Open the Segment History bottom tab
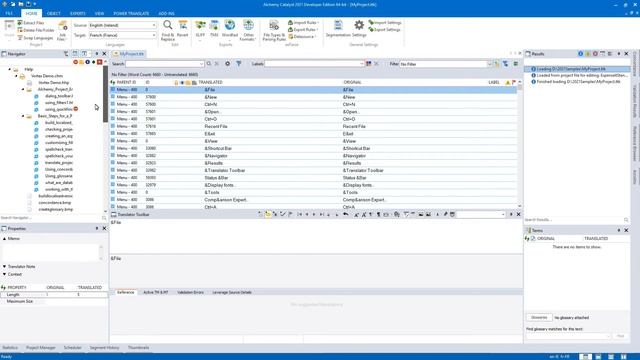This screenshot has width=640, height=360. coord(104,348)
